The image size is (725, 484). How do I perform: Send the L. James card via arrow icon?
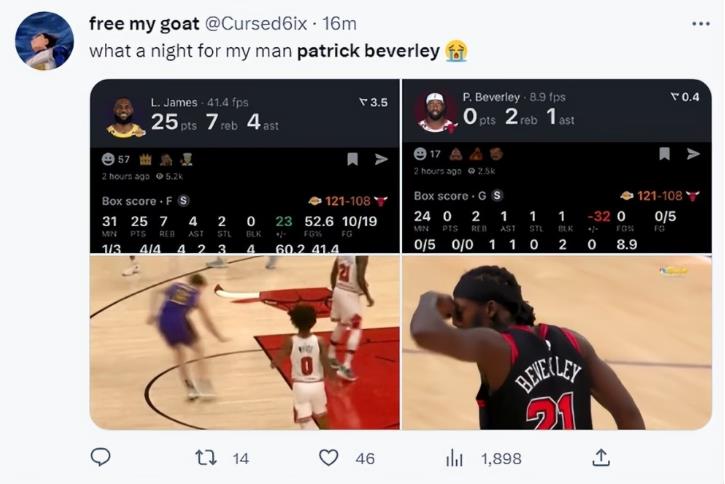pyautogui.click(x=381, y=159)
